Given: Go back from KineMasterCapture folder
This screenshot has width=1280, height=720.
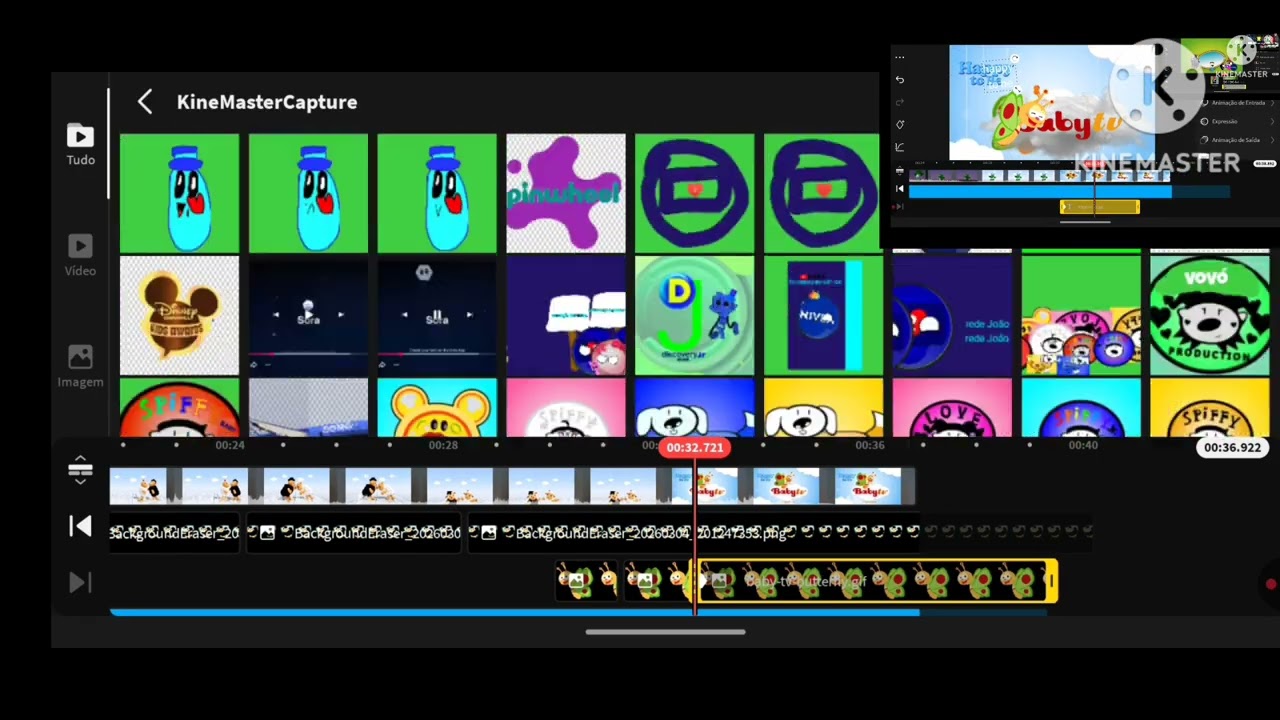Looking at the screenshot, I should (145, 101).
